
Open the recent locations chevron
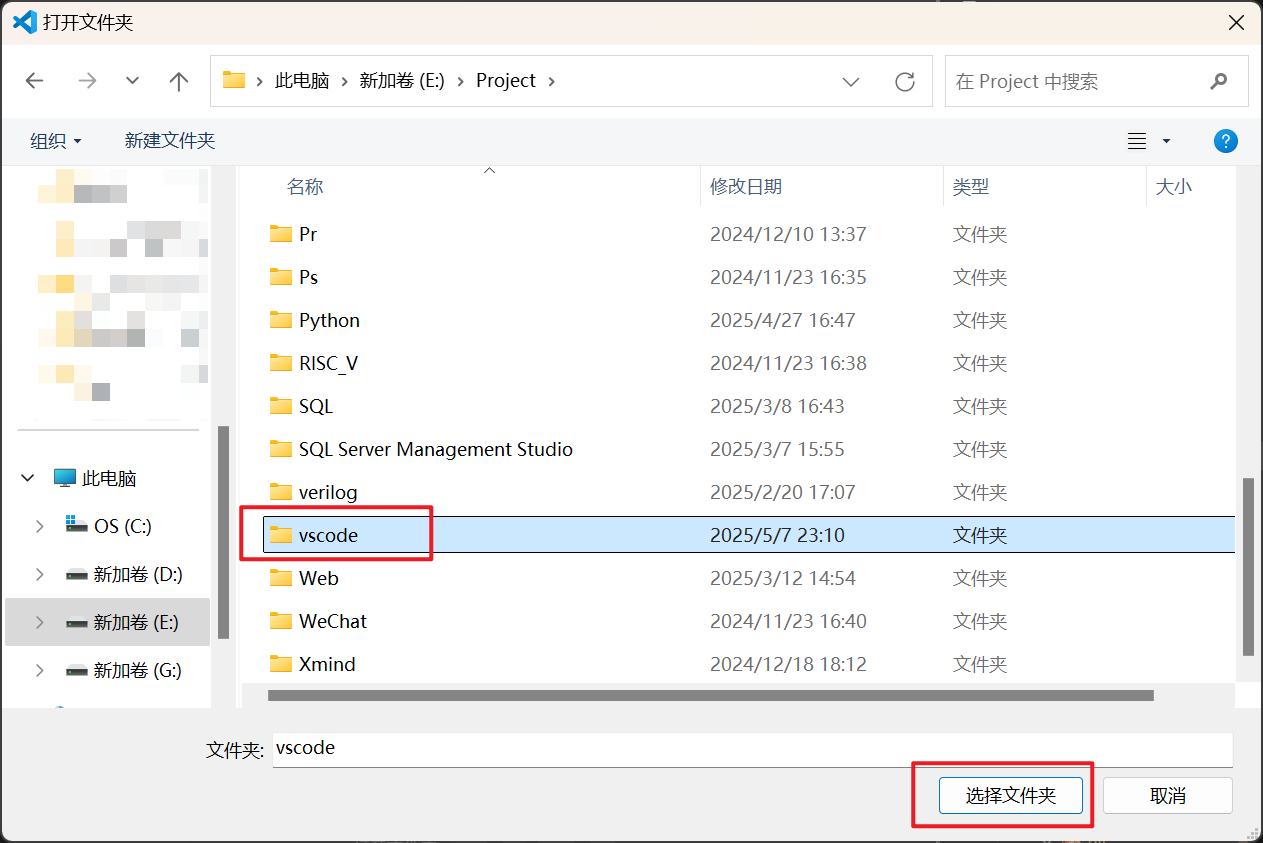click(132, 81)
